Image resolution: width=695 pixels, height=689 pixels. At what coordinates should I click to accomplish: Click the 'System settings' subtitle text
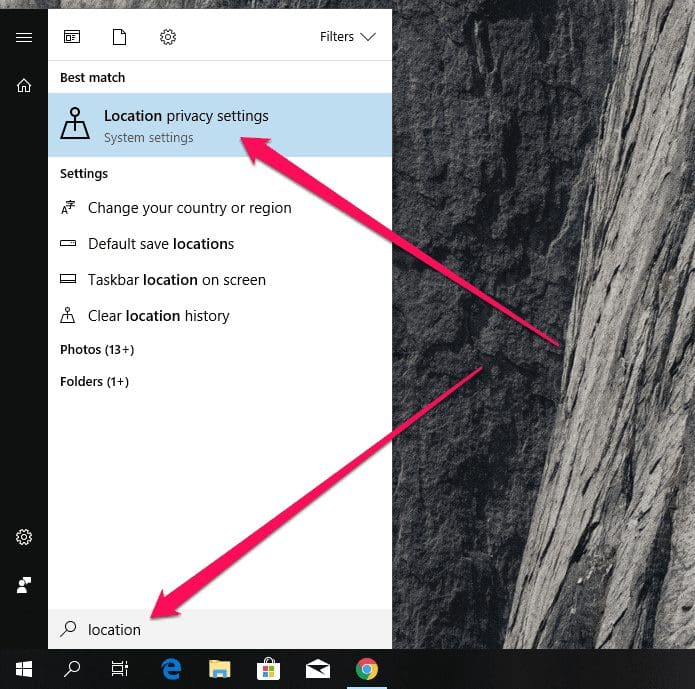(148, 138)
